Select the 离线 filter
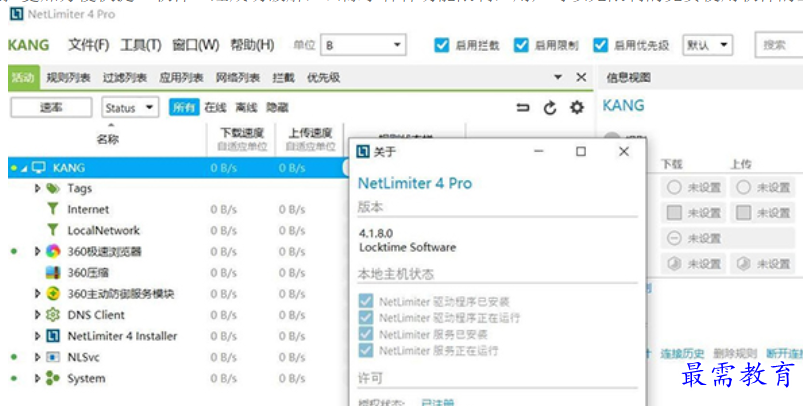Viewport: 803px width, 406px height. [x=246, y=108]
